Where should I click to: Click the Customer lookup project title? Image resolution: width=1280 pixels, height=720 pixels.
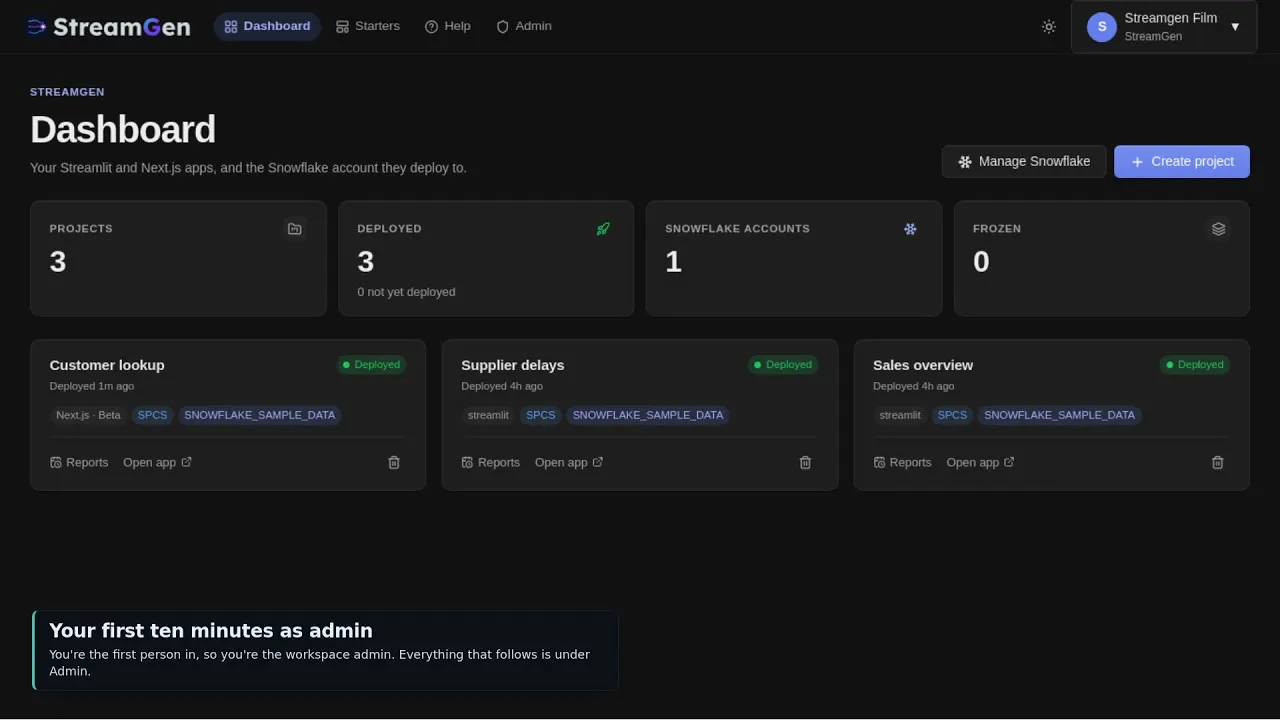[107, 365]
